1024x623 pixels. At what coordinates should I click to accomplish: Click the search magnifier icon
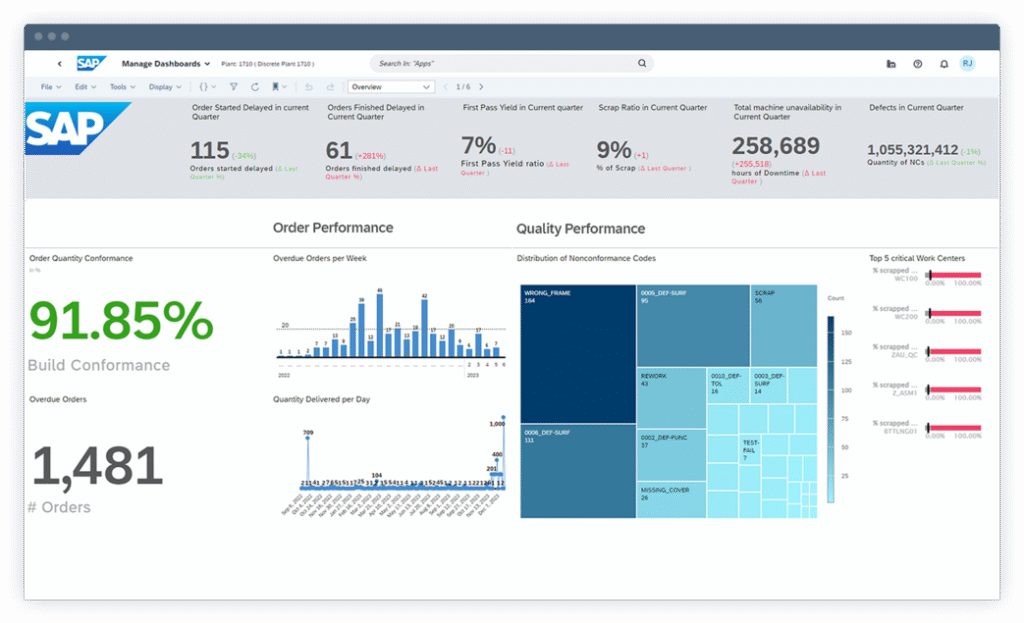point(642,63)
